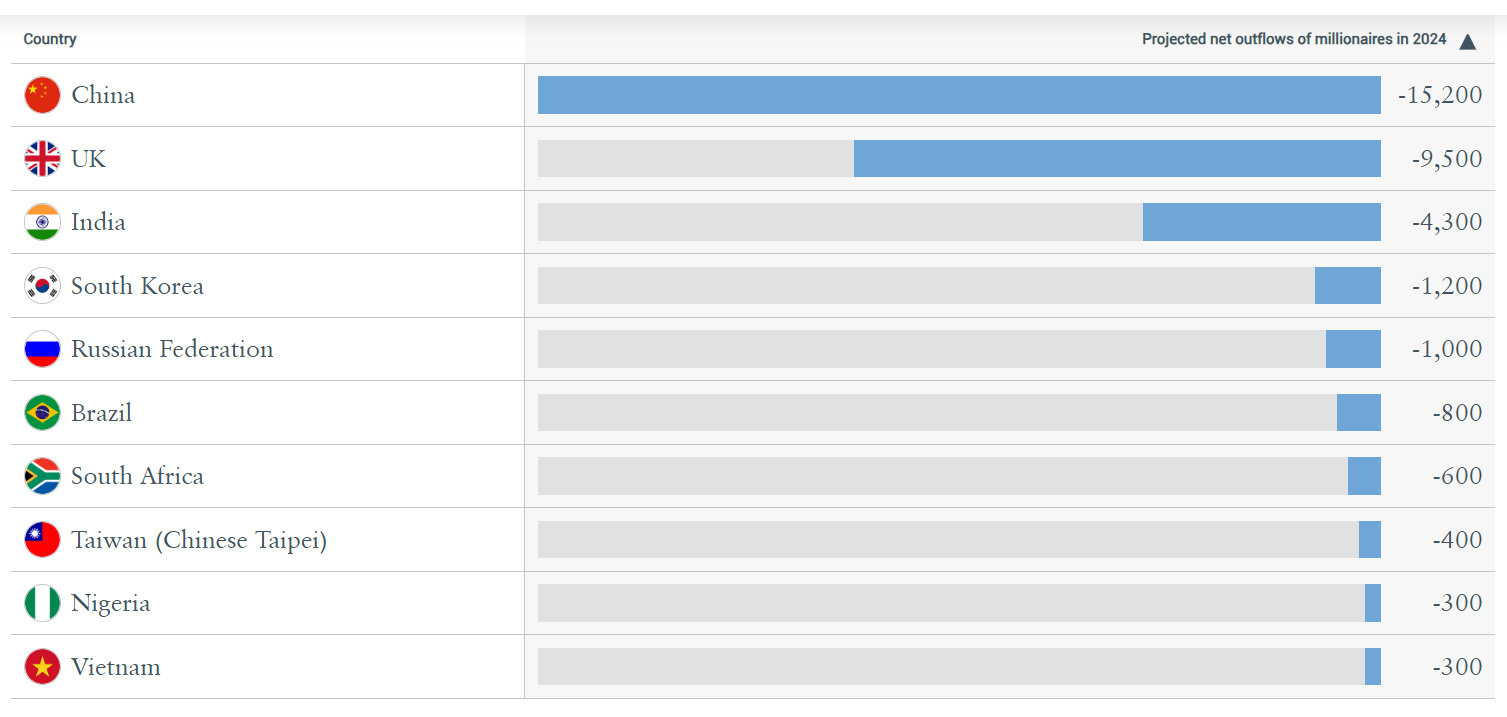Click the UK's blue outflow bar
This screenshot has height=717, width=1507.
point(1117,158)
